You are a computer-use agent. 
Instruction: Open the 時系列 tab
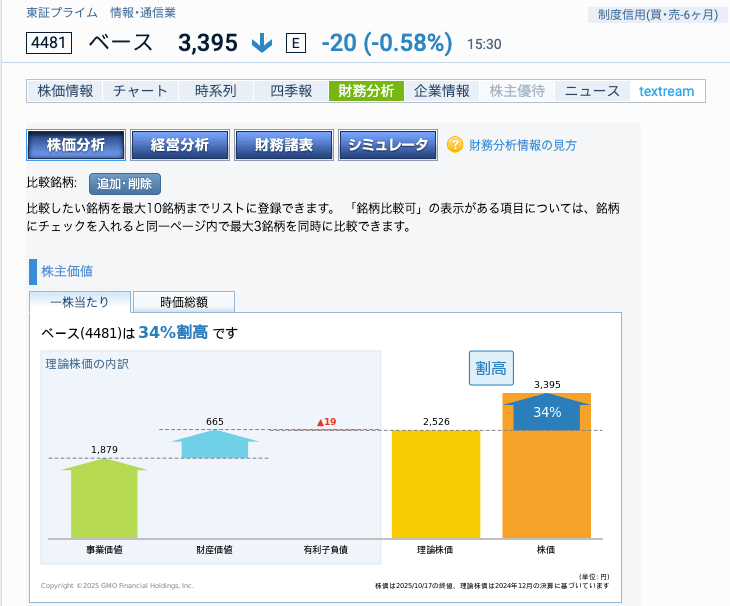coord(216,91)
